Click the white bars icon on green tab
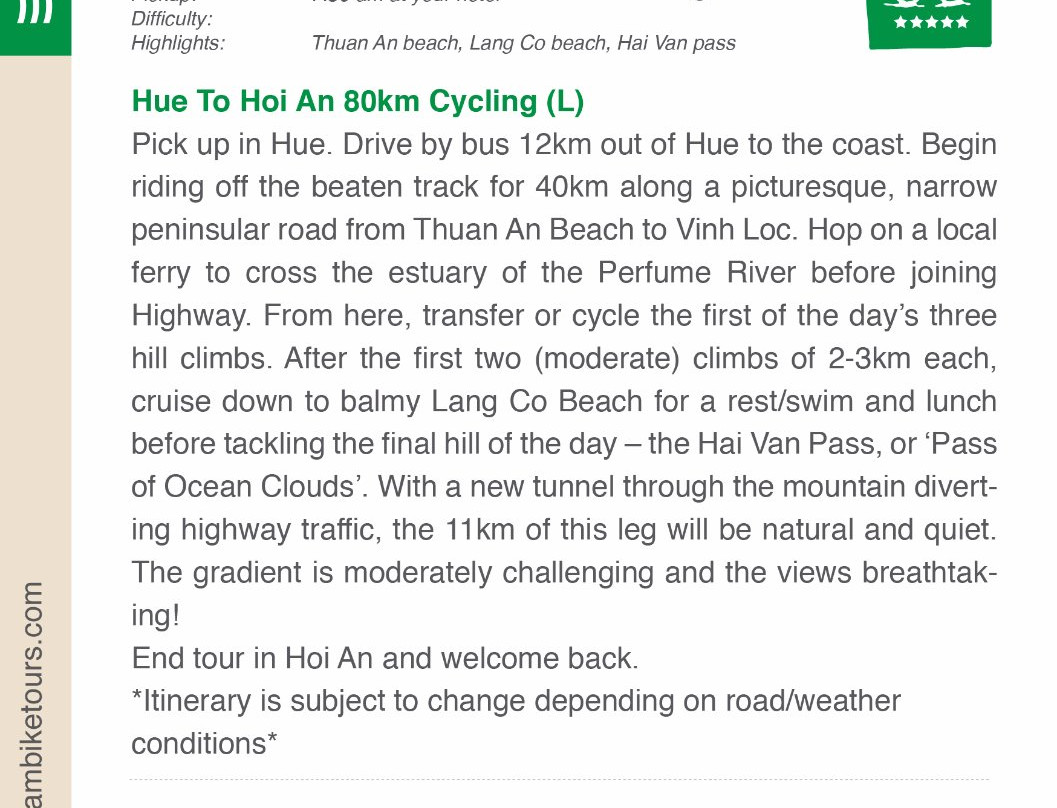 pyautogui.click(x=35, y=14)
